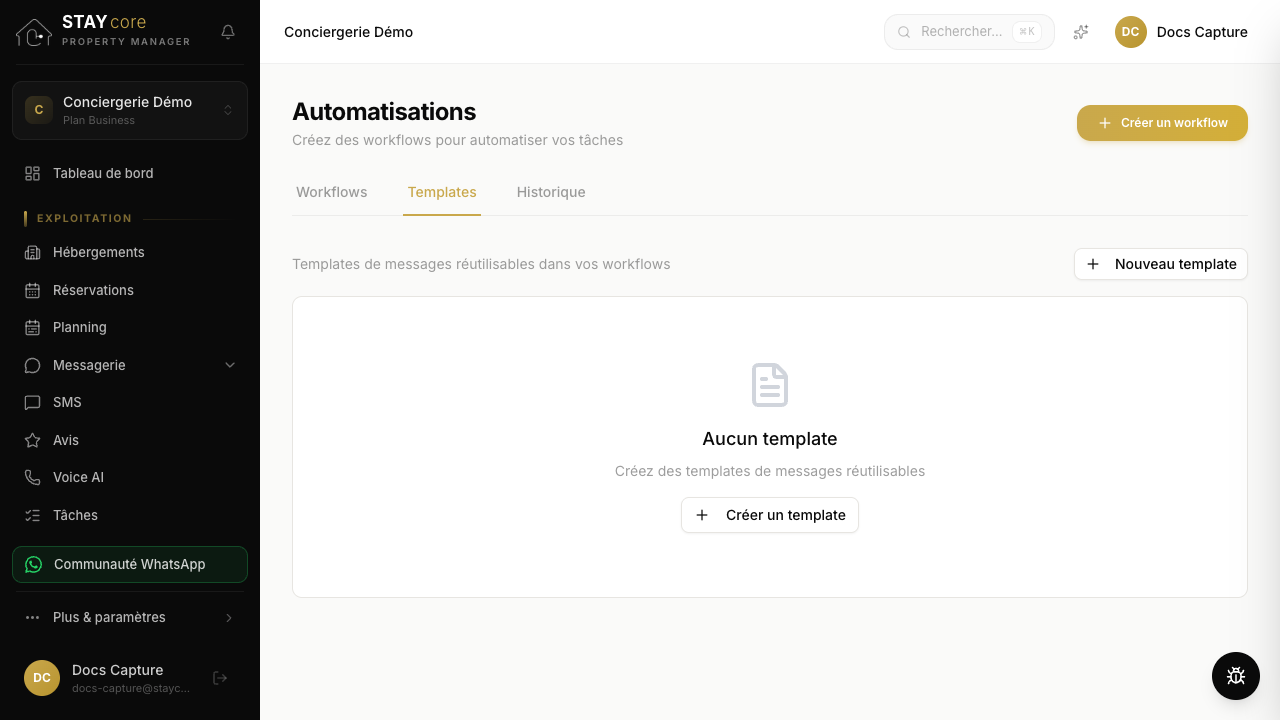The width and height of the screenshot is (1280, 720).
Task: Click the logout icon beside Docs Capture
Action: pyautogui.click(x=221, y=678)
